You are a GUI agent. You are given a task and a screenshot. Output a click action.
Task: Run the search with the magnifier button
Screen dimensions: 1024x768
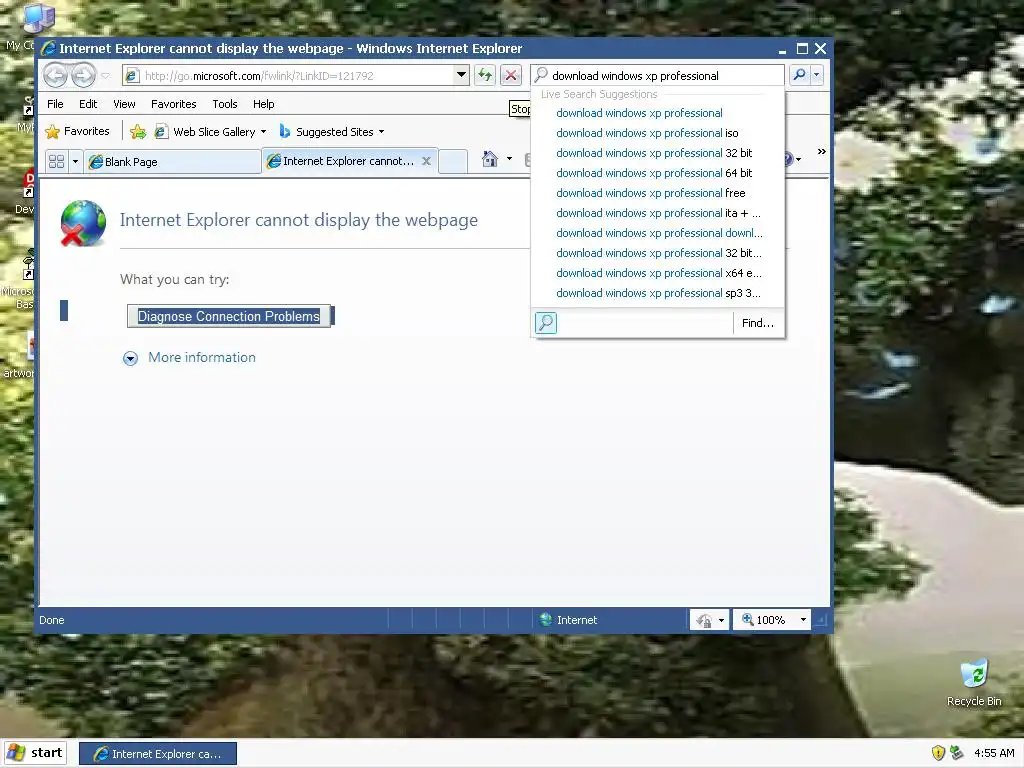click(799, 75)
